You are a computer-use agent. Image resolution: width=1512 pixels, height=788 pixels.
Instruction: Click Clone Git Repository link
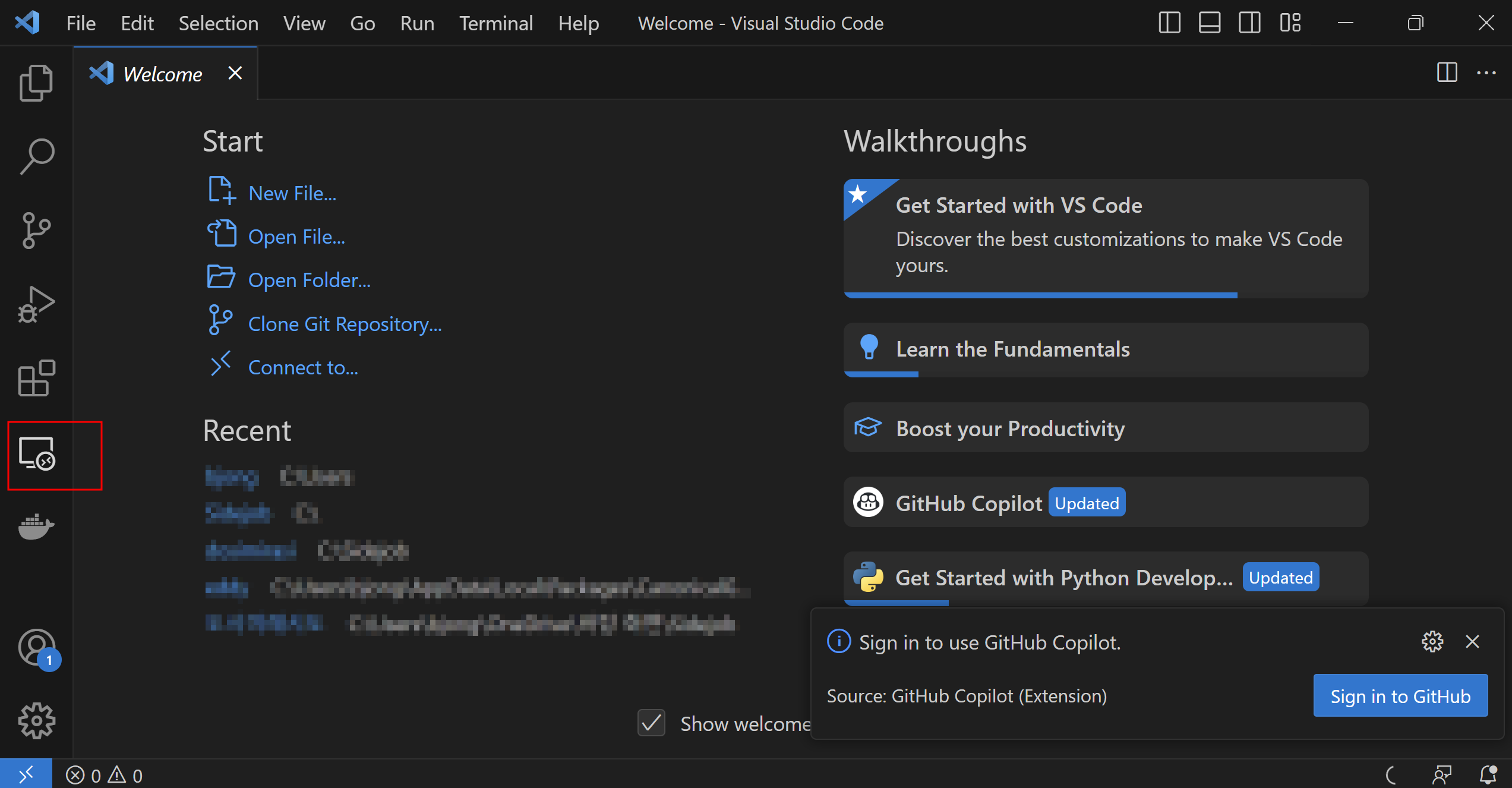point(345,324)
